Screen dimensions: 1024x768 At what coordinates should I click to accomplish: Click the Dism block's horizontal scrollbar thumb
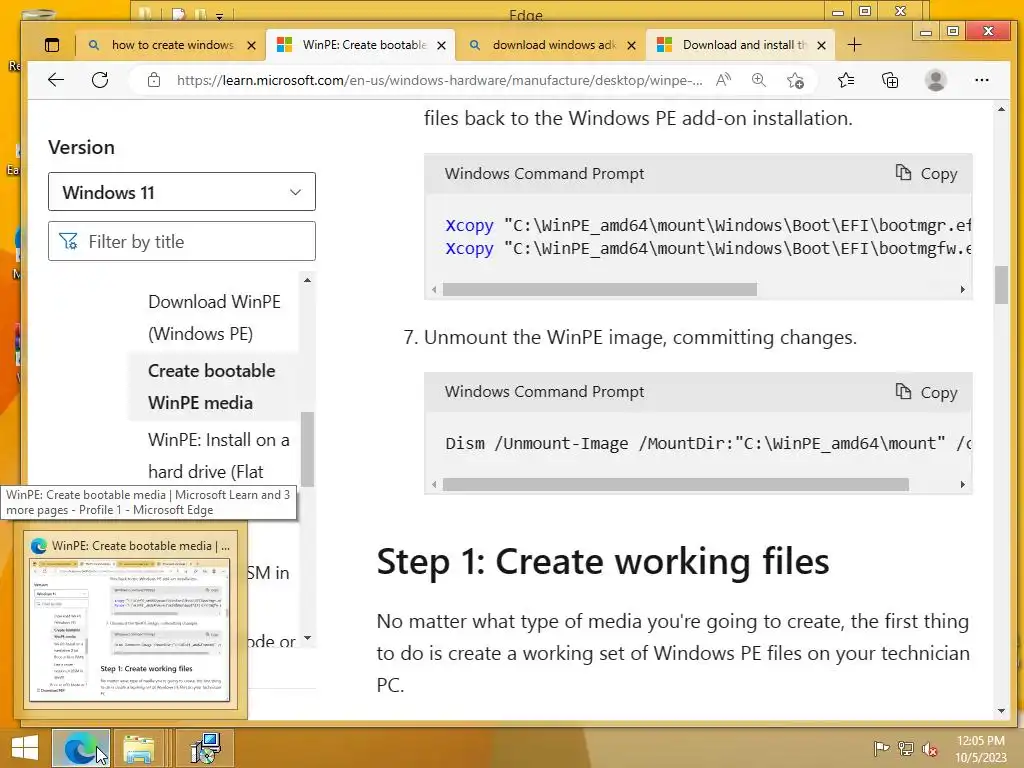(x=675, y=485)
